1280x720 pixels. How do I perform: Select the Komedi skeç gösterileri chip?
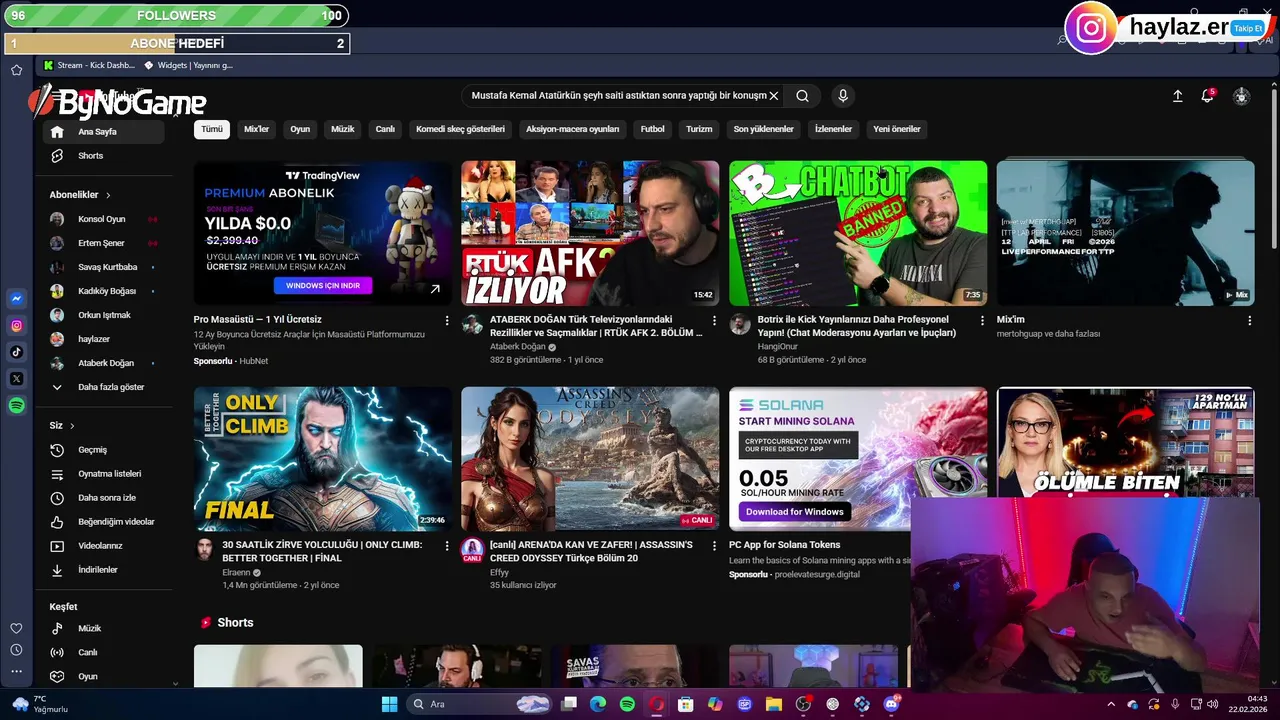(x=460, y=129)
